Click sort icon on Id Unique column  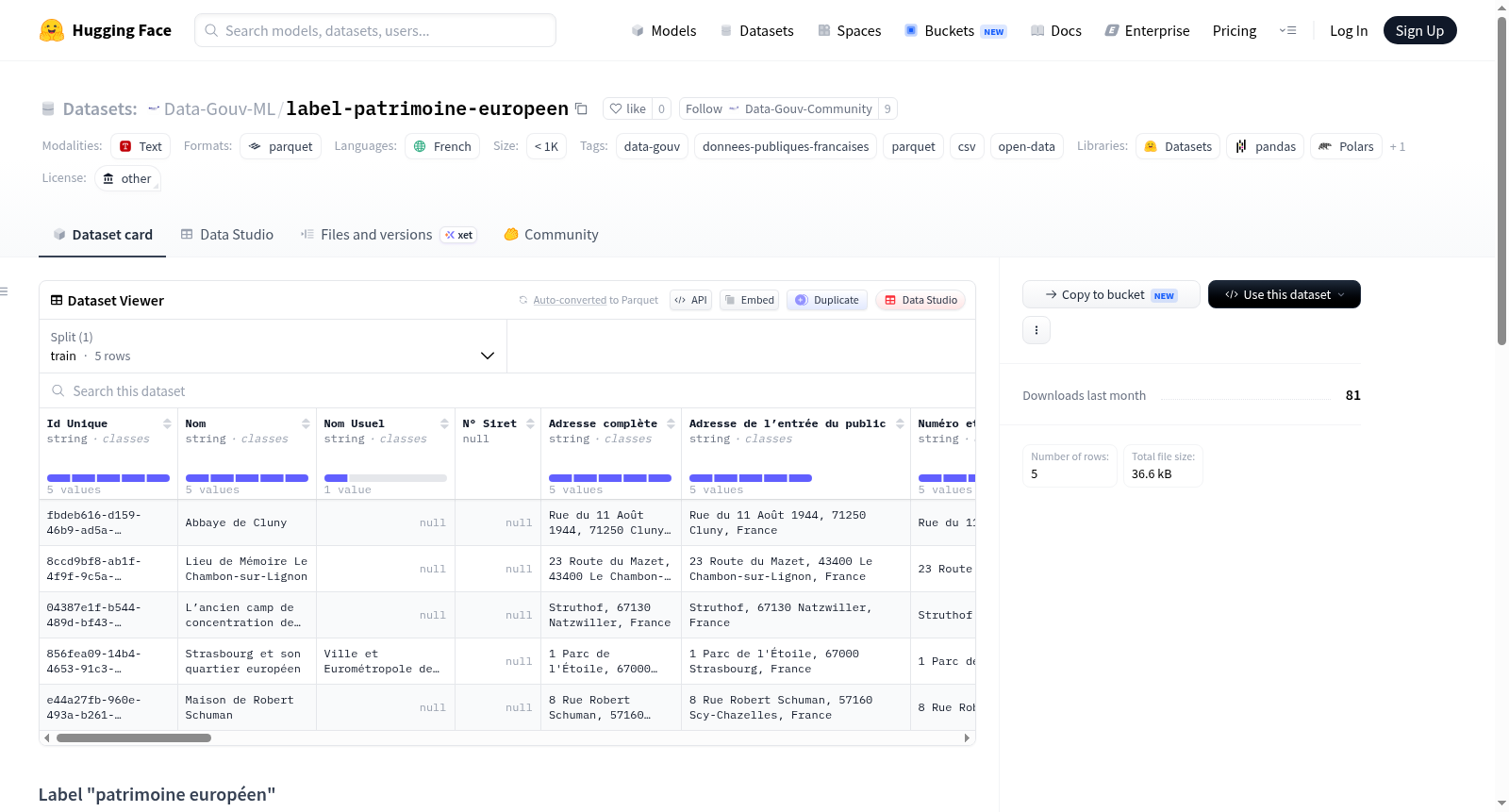click(167, 424)
